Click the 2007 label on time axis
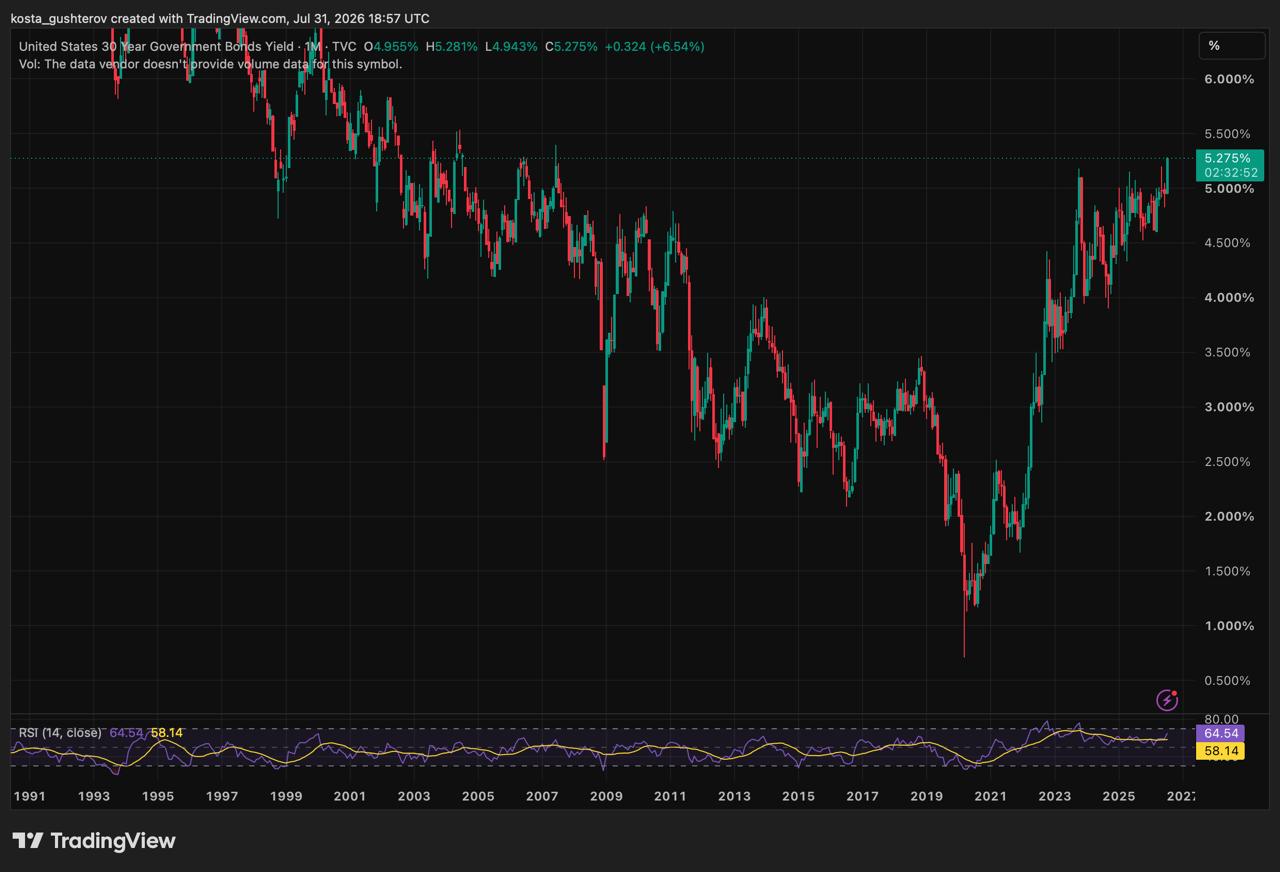Image resolution: width=1280 pixels, height=872 pixels. (x=542, y=796)
